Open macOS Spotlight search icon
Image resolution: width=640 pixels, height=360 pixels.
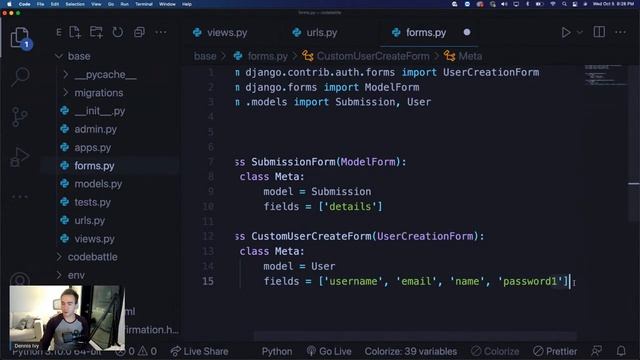pos(564,4)
